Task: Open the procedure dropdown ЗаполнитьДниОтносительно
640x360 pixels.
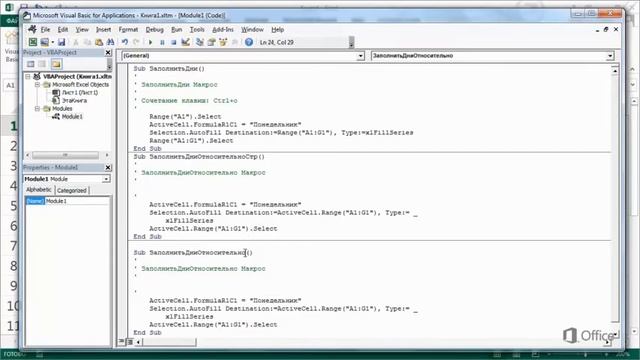Action: (x=610, y=56)
